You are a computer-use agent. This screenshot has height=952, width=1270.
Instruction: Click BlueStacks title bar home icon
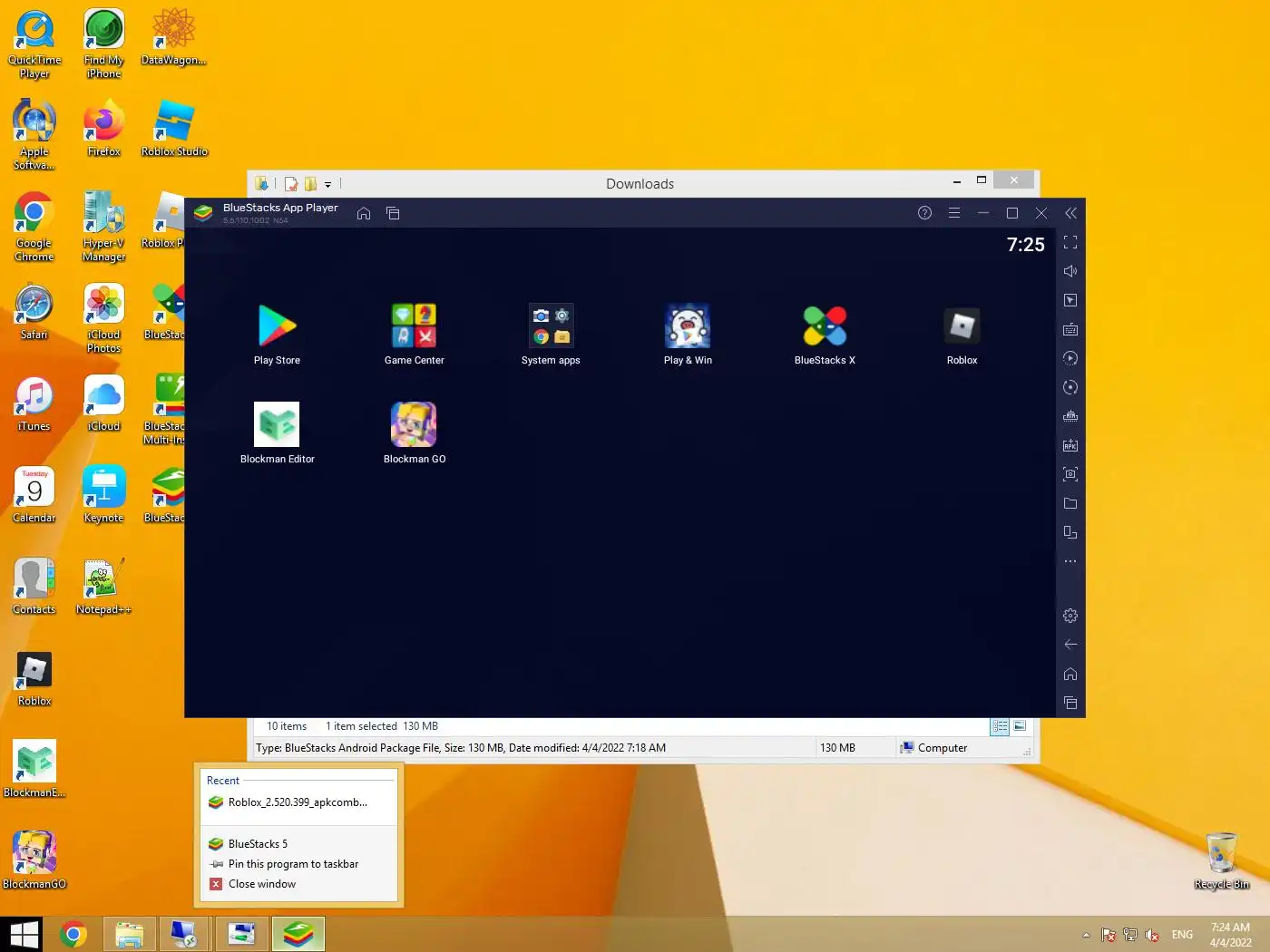tap(364, 213)
